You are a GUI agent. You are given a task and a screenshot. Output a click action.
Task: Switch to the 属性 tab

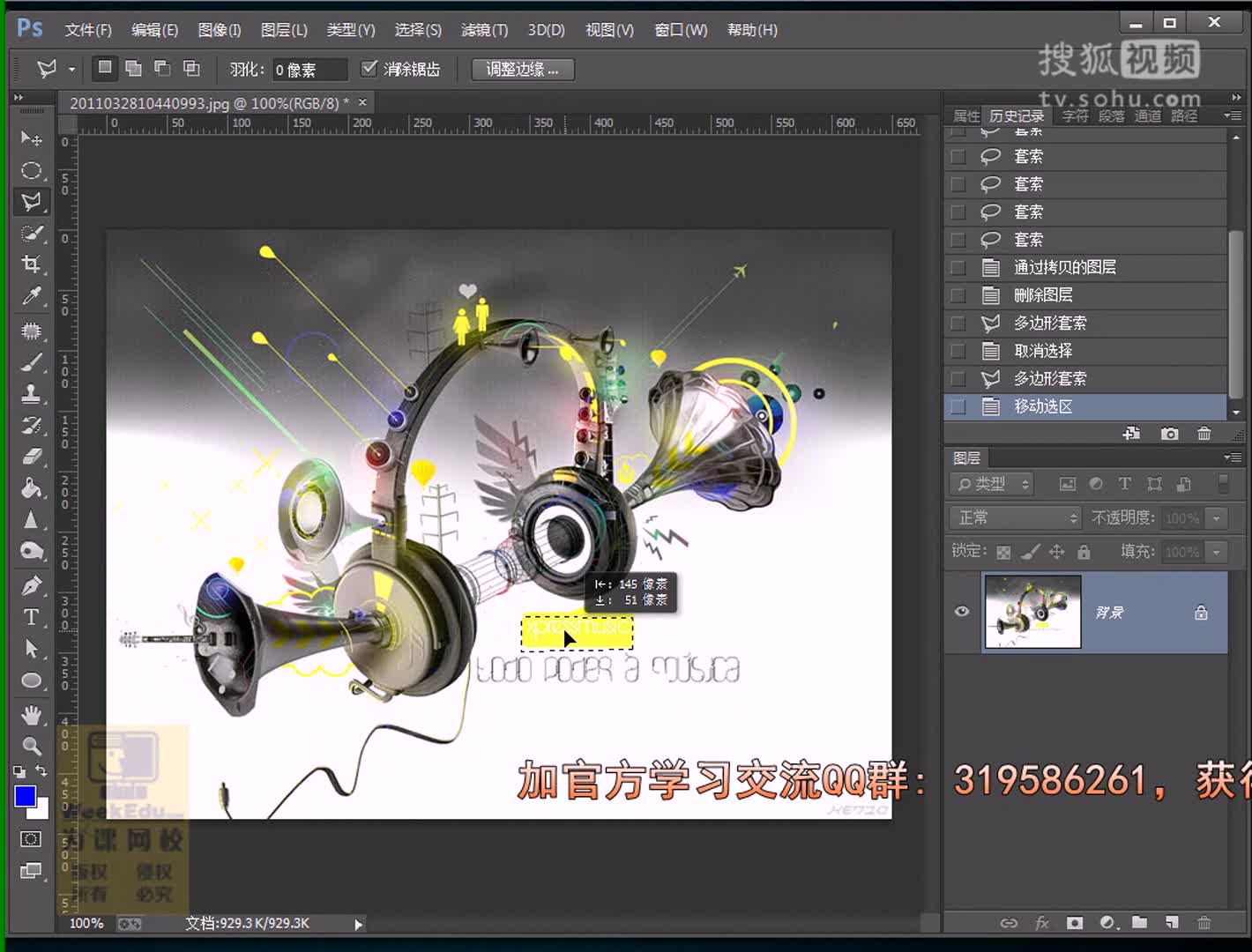click(966, 116)
